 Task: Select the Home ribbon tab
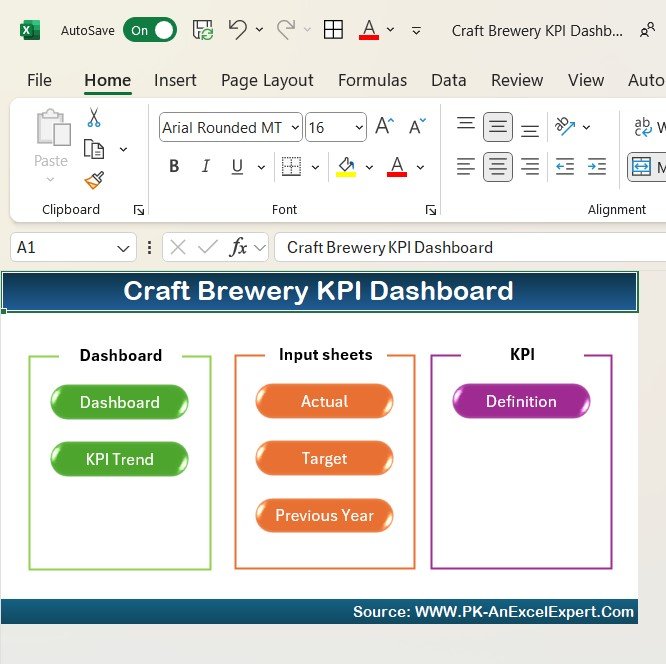coord(107,80)
